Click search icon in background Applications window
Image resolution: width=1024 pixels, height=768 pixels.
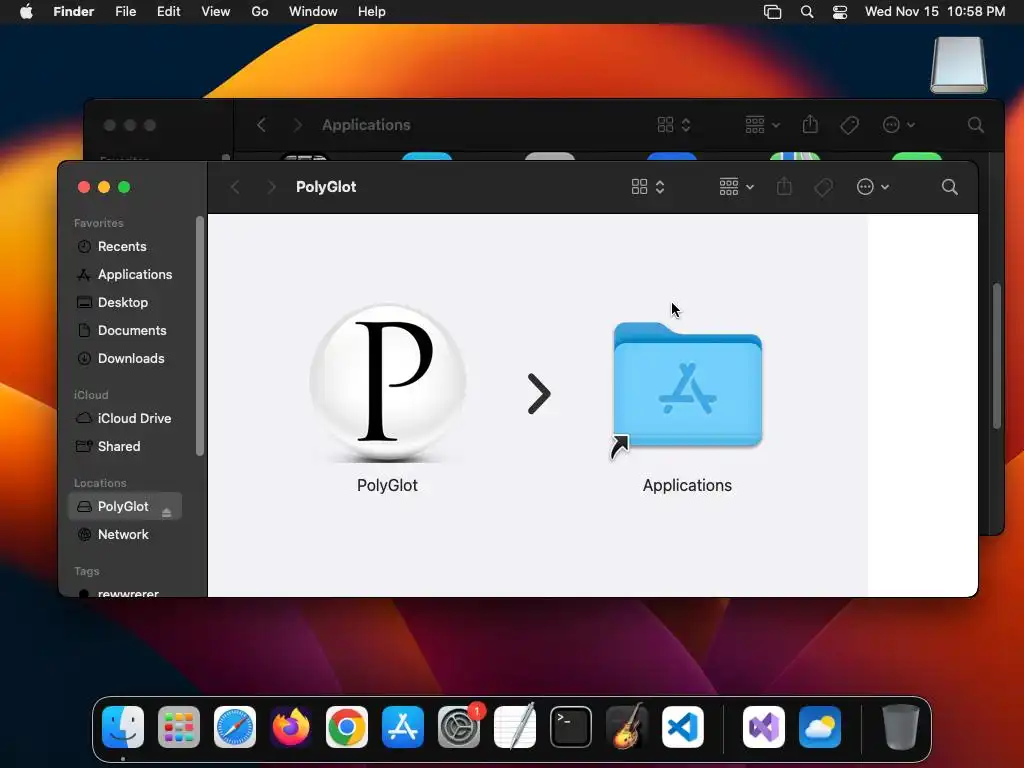[976, 125]
